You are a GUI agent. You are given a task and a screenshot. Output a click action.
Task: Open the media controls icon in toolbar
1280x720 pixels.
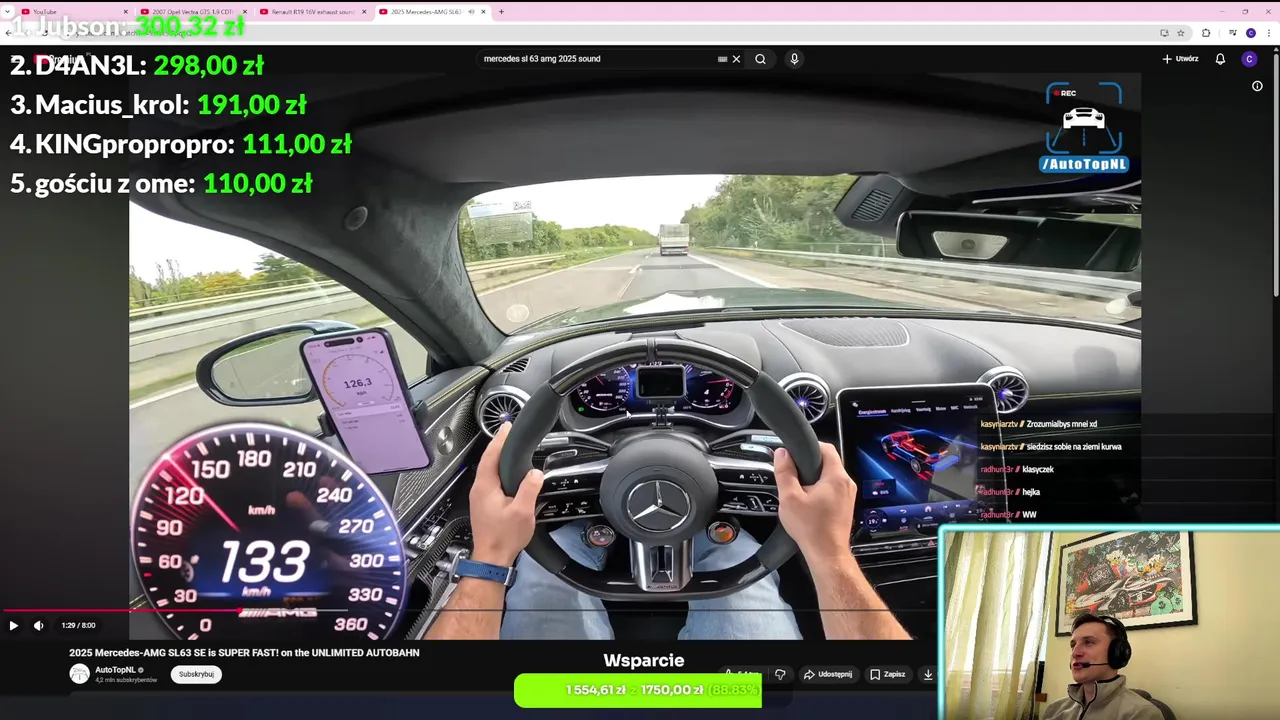(x=1233, y=33)
